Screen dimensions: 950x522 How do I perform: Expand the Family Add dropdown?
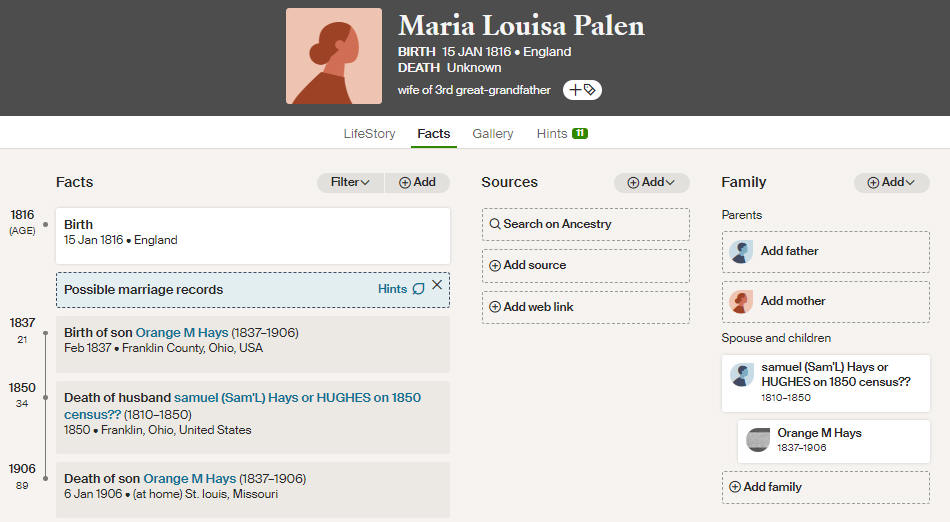pyautogui.click(x=891, y=182)
